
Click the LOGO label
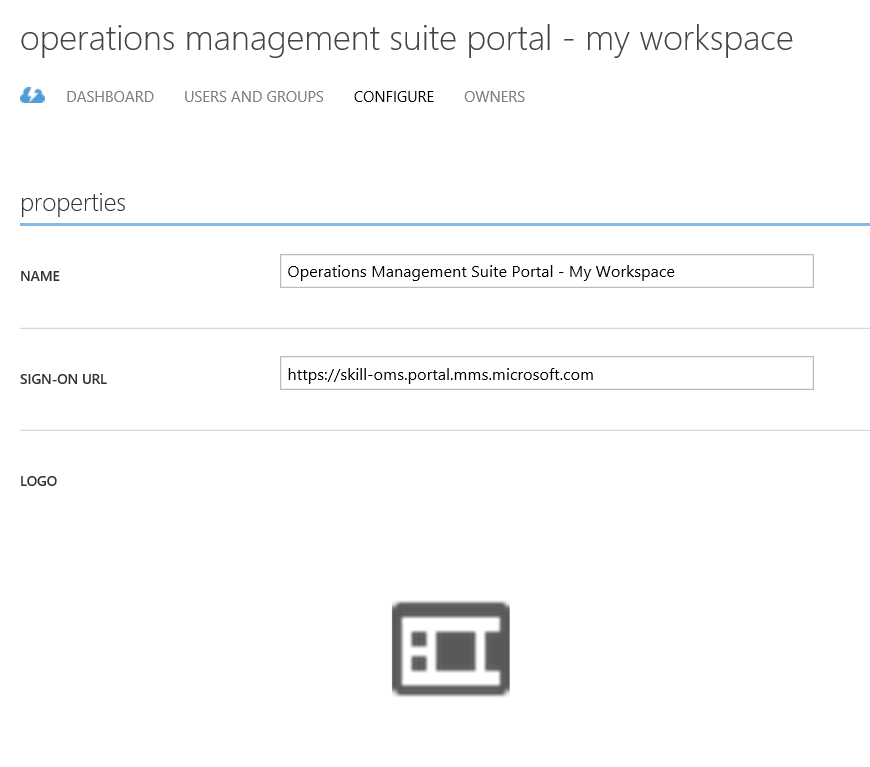38,481
